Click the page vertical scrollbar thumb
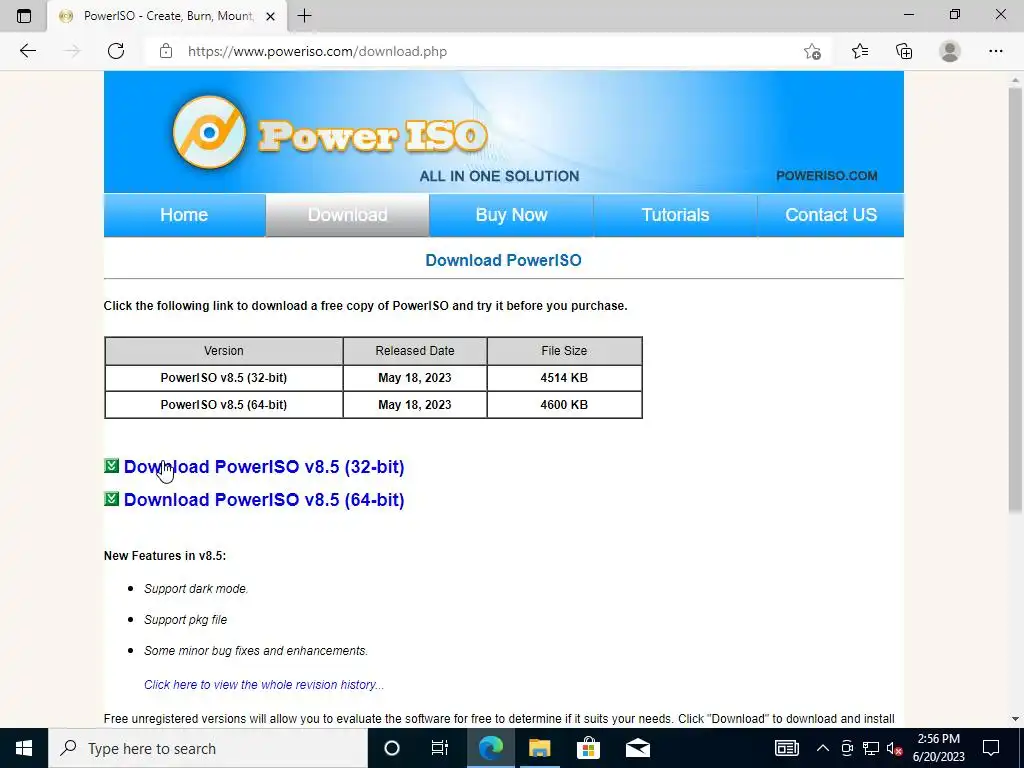 point(1015,300)
